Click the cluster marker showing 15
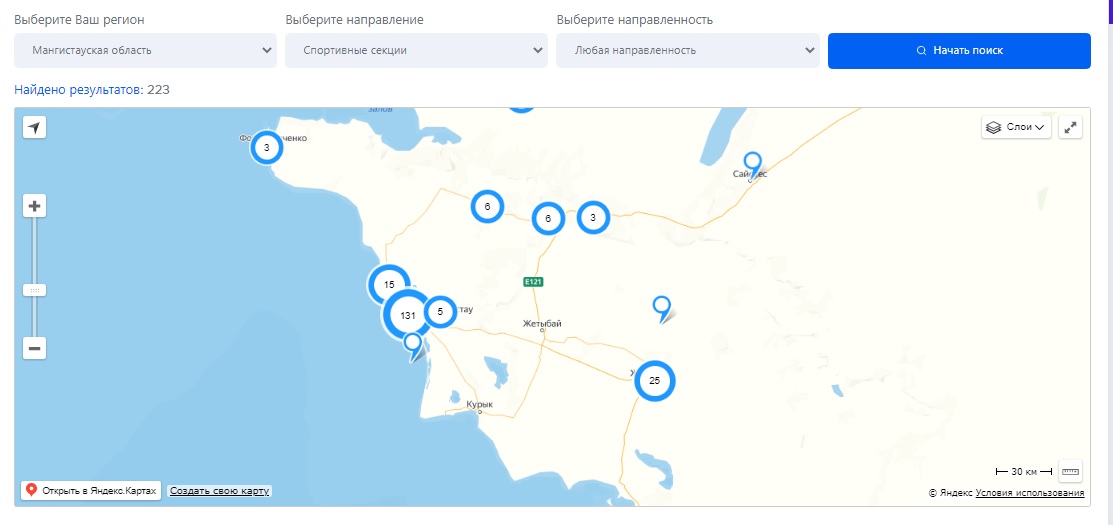This screenshot has height=525, width=1113. click(389, 285)
